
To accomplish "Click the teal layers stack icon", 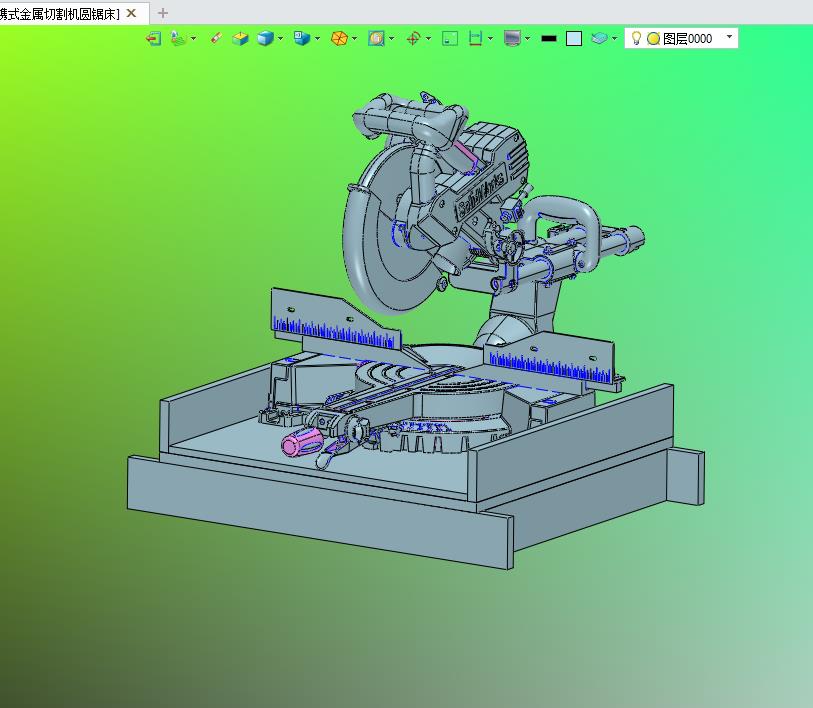I will [x=599, y=38].
